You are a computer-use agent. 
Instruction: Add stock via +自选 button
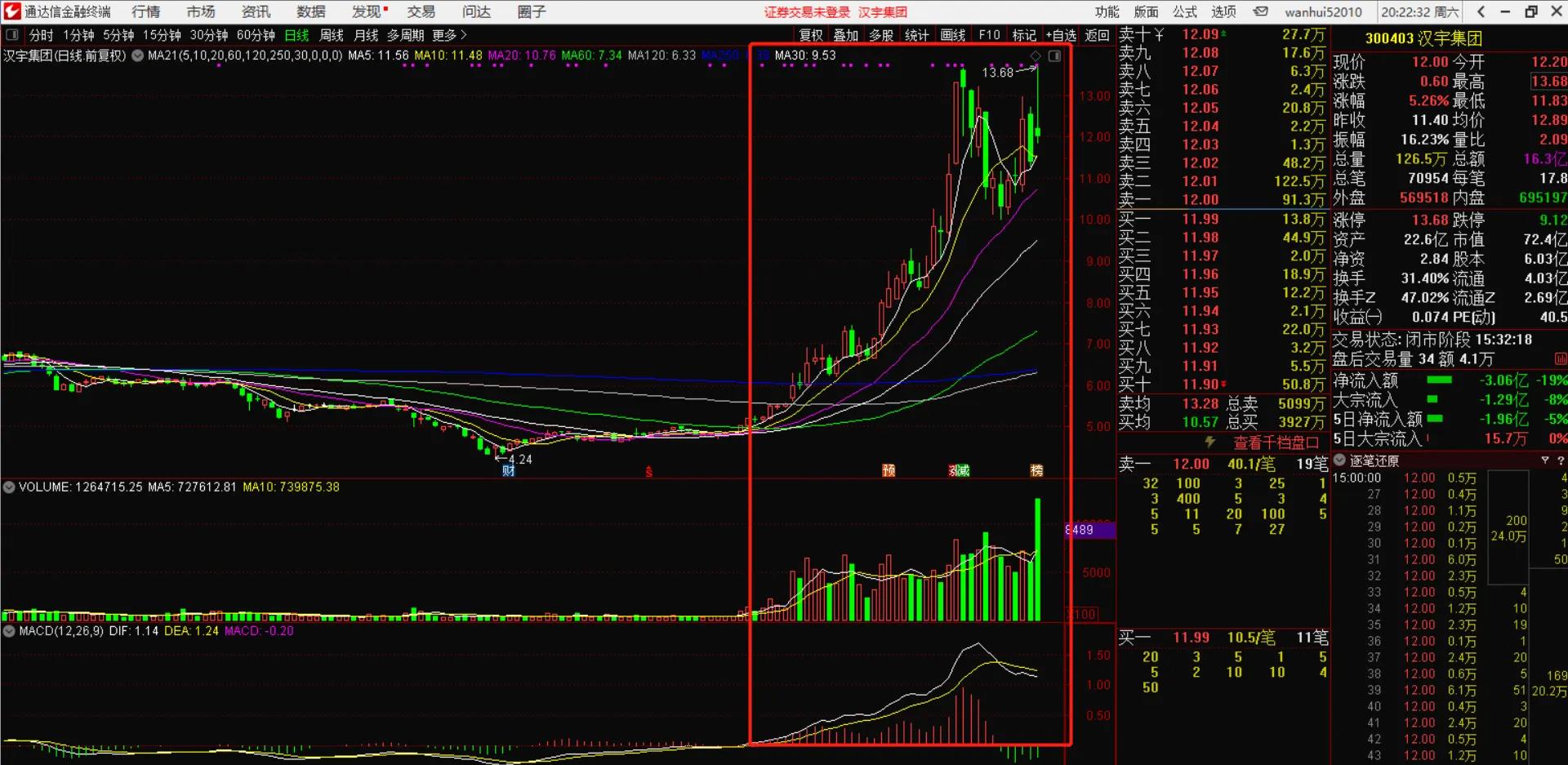point(1061,35)
